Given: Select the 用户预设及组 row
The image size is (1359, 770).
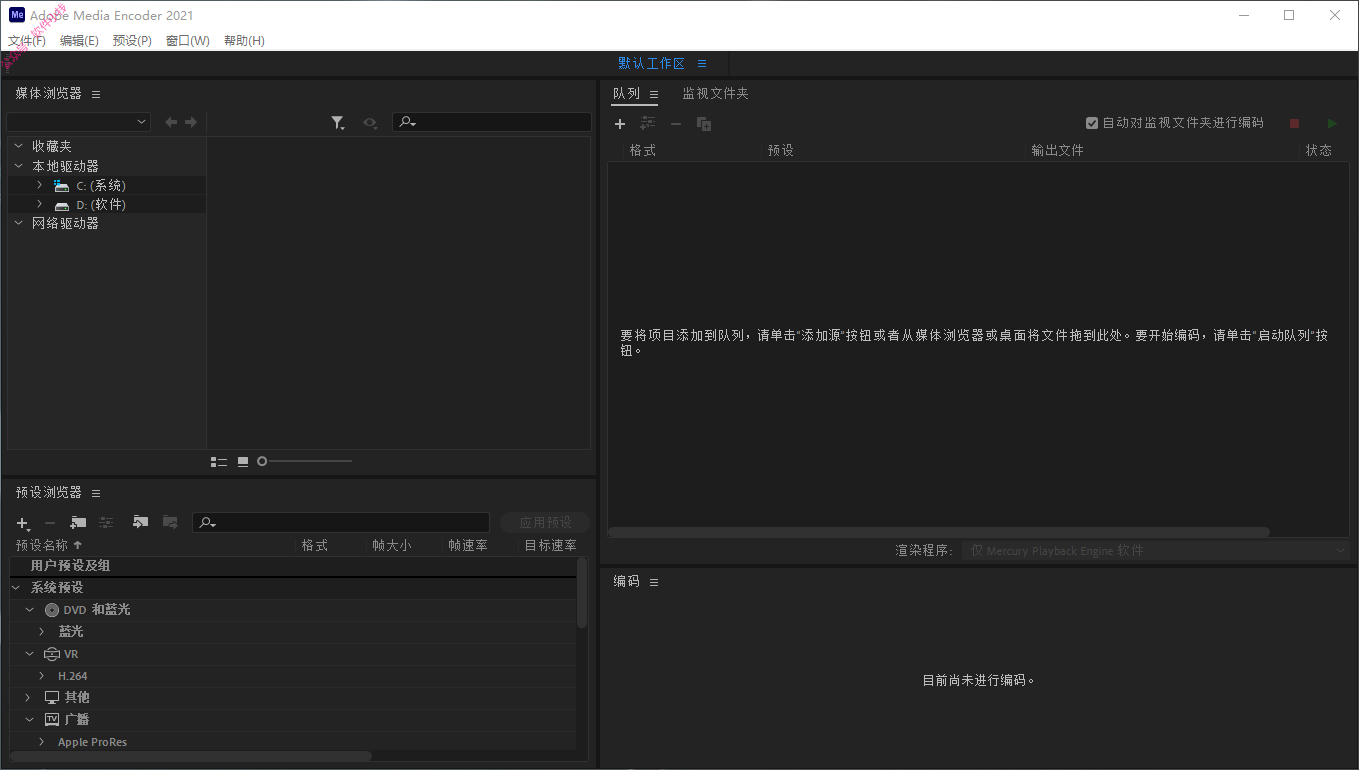Looking at the screenshot, I should pyautogui.click(x=293, y=566).
